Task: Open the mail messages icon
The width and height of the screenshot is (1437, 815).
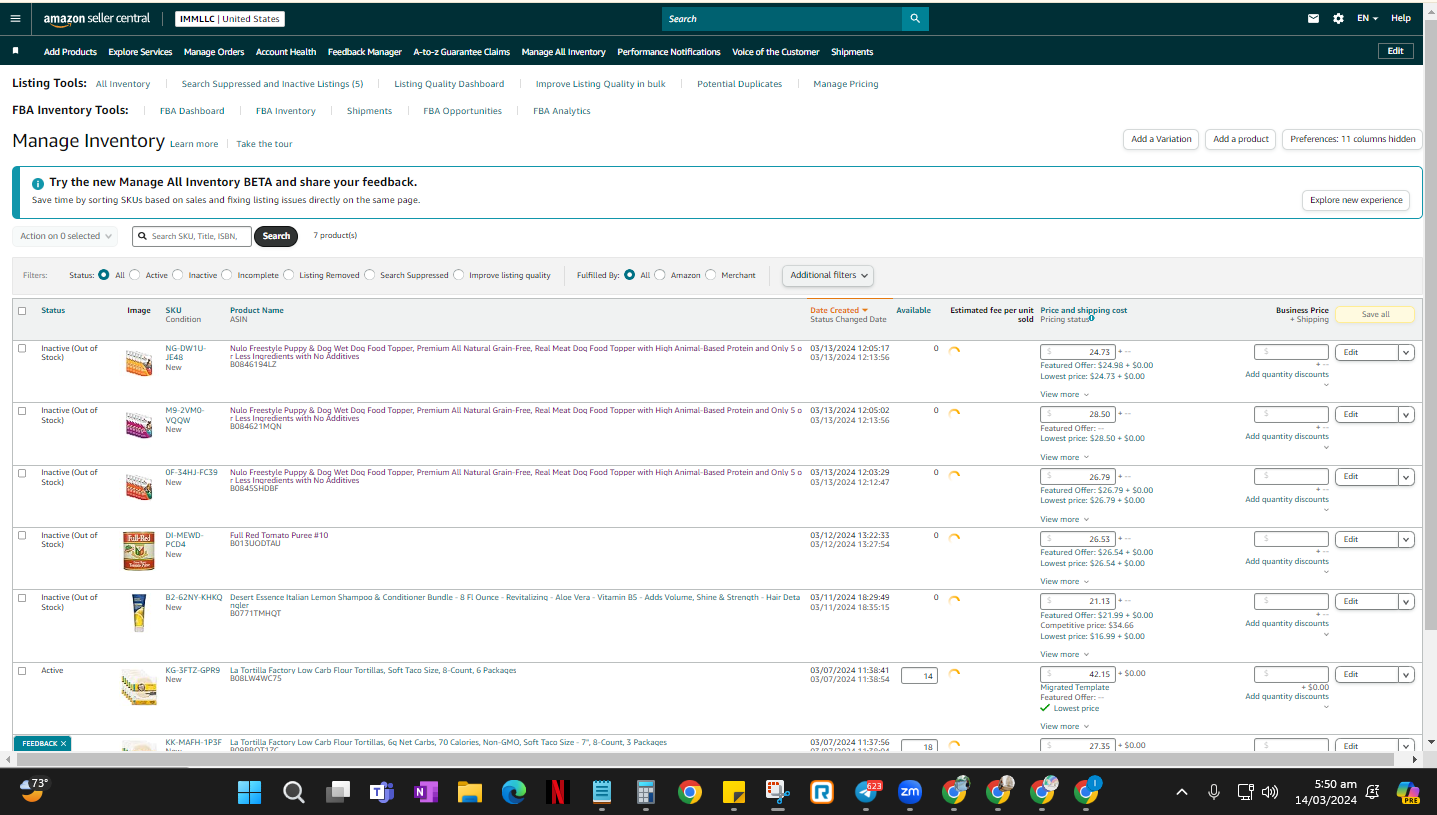Action: pos(1314,18)
